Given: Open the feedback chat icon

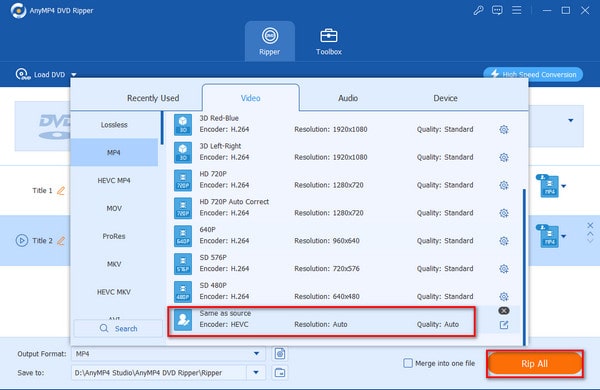Looking at the screenshot, I should [x=497, y=10].
